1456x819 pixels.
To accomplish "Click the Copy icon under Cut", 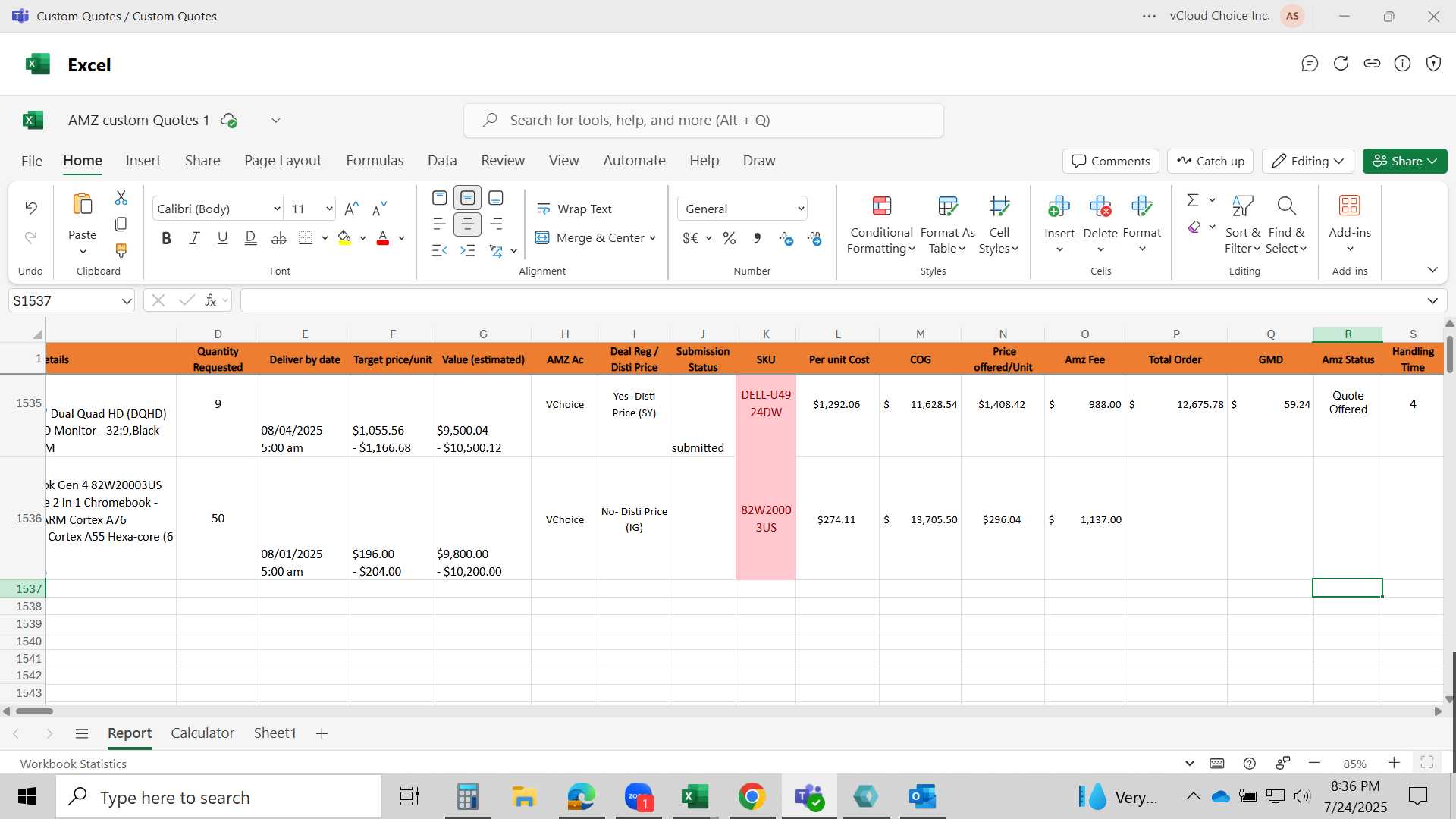I will click(x=121, y=224).
